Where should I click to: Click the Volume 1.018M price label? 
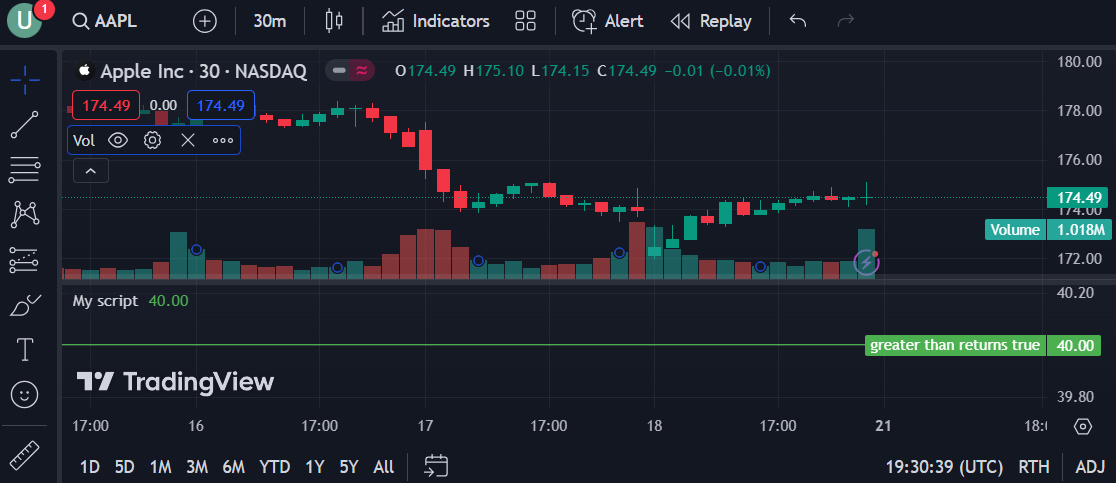click(1047, 230)
